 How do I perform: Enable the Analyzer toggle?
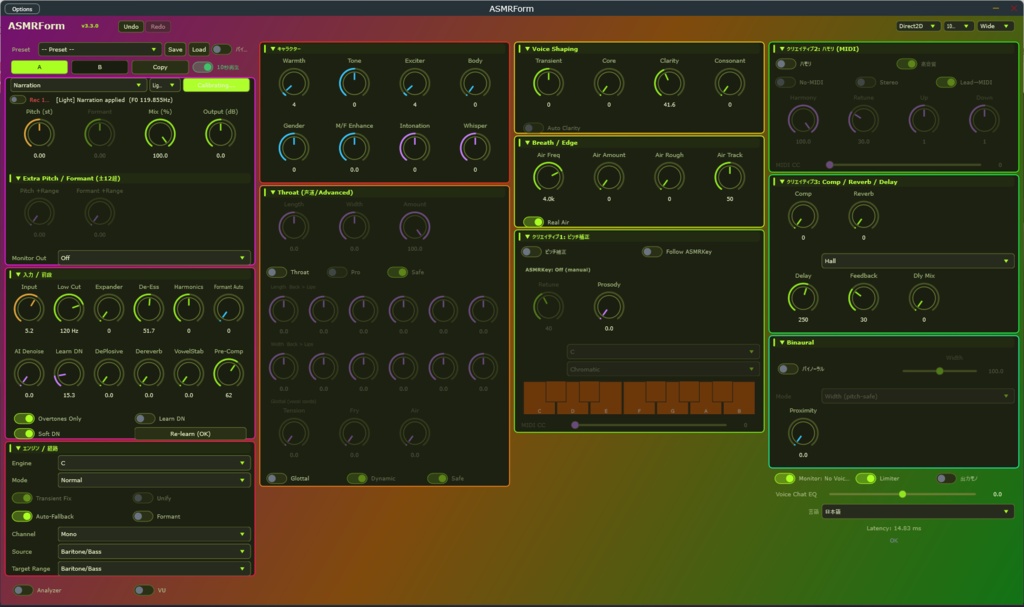(23, 590)
